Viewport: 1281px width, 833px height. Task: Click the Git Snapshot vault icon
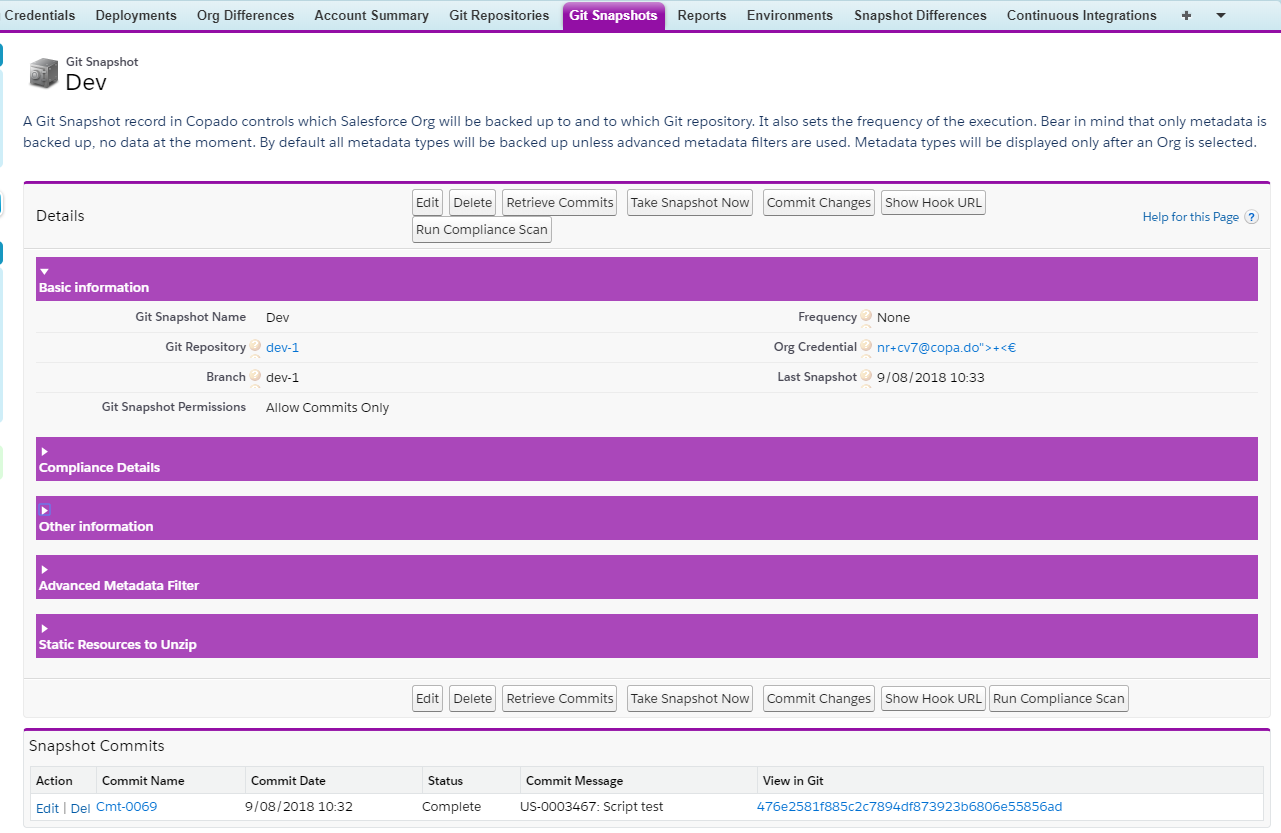(44, 73)
